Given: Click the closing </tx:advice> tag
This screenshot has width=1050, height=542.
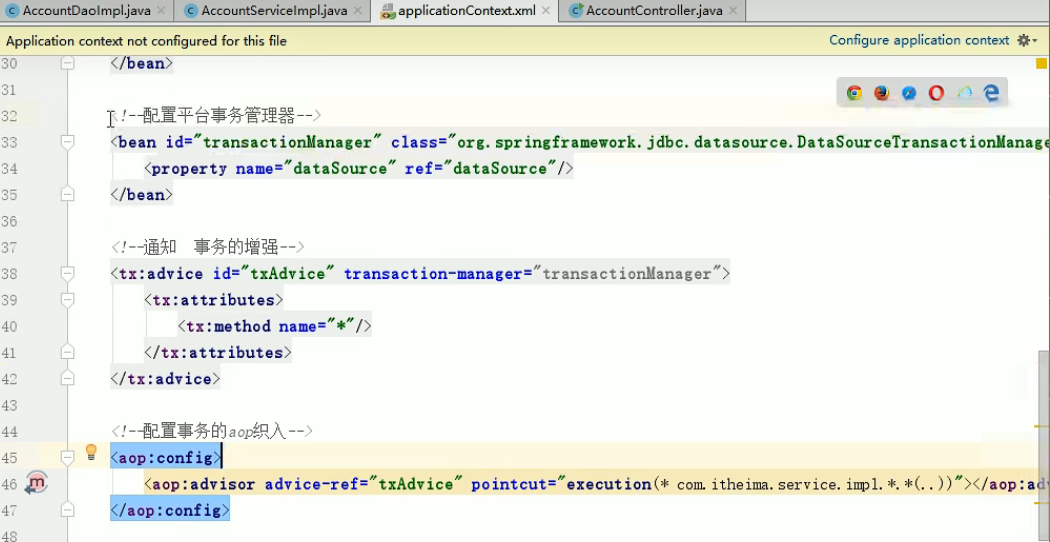Looking at the screenshot, I should point(165,379).
